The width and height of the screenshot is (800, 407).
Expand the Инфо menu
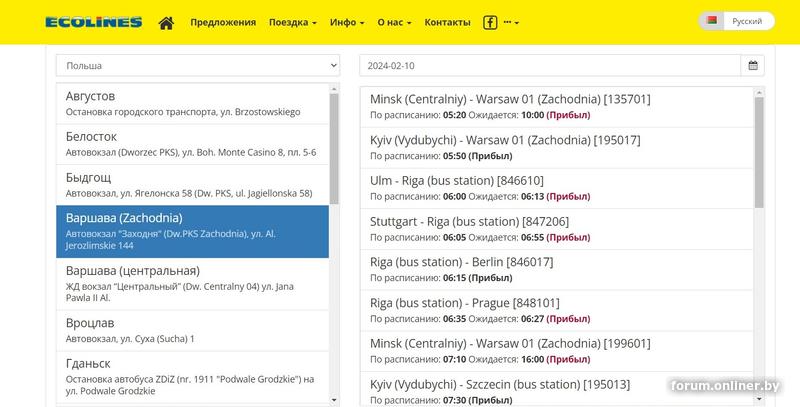click(347, 22)
